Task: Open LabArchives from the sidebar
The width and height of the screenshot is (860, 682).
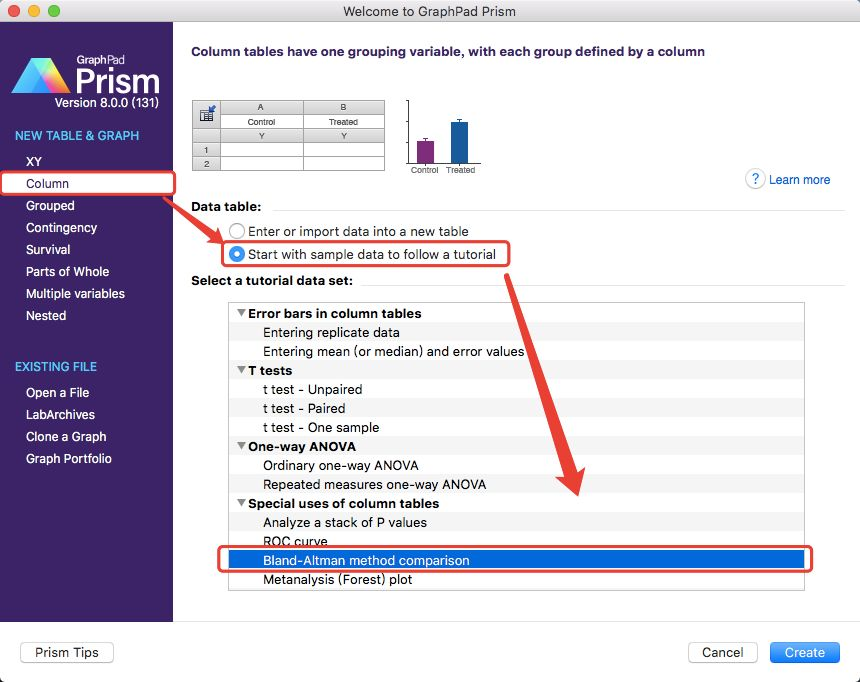Action: [60, 414]
